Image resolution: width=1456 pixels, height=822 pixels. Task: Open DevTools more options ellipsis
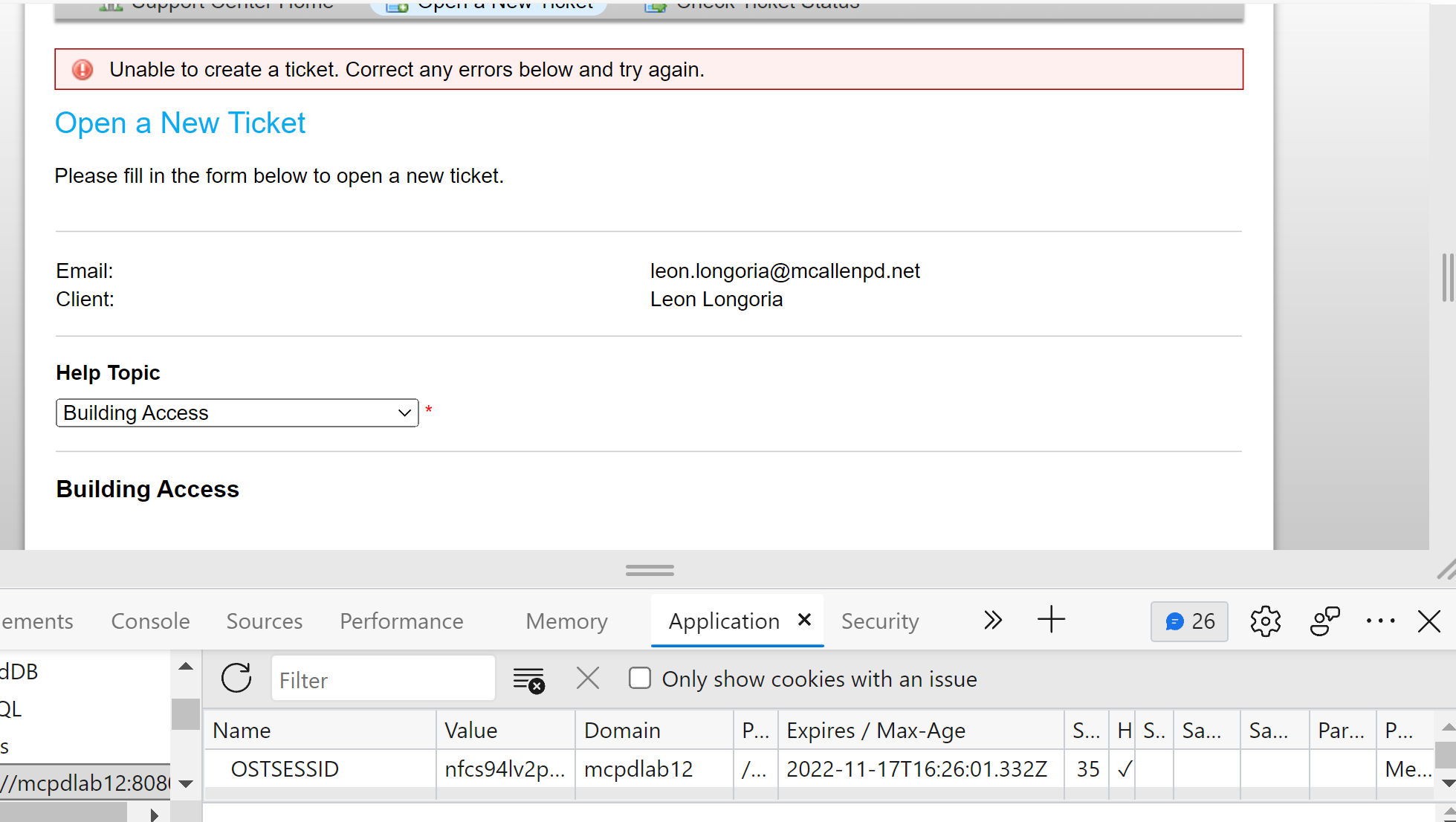point(1380,621)
